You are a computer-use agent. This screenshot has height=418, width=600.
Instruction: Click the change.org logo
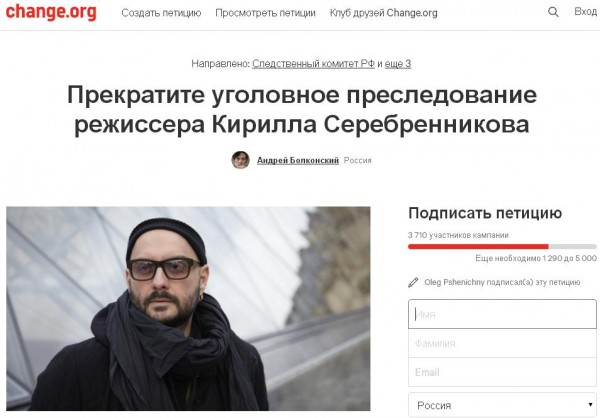click(x=51, y=12)
